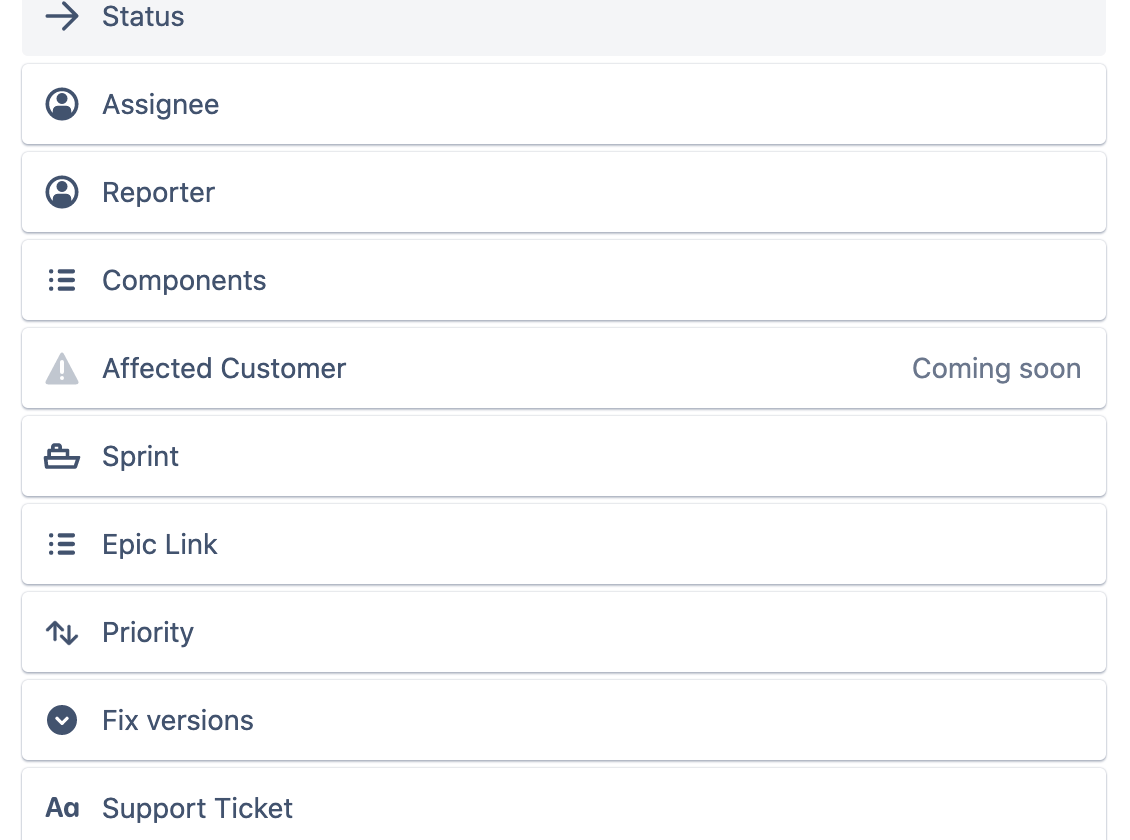Select the Components field label

184,281
